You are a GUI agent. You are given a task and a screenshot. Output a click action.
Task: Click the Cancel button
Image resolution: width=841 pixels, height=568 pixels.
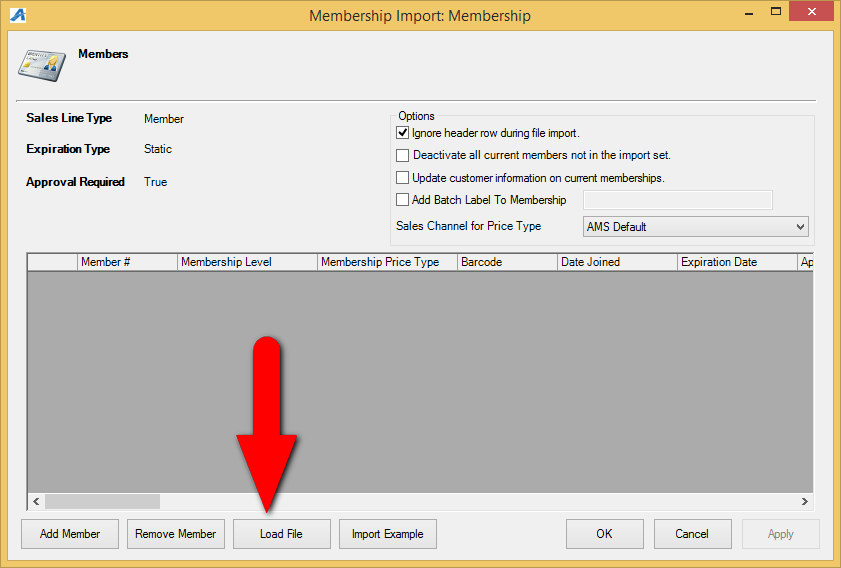(x=692, y=534)
